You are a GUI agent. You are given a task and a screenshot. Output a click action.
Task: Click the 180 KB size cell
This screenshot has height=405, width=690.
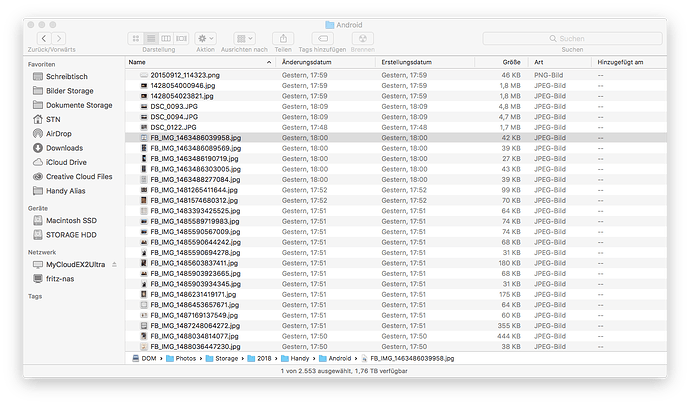click(510, 263)
